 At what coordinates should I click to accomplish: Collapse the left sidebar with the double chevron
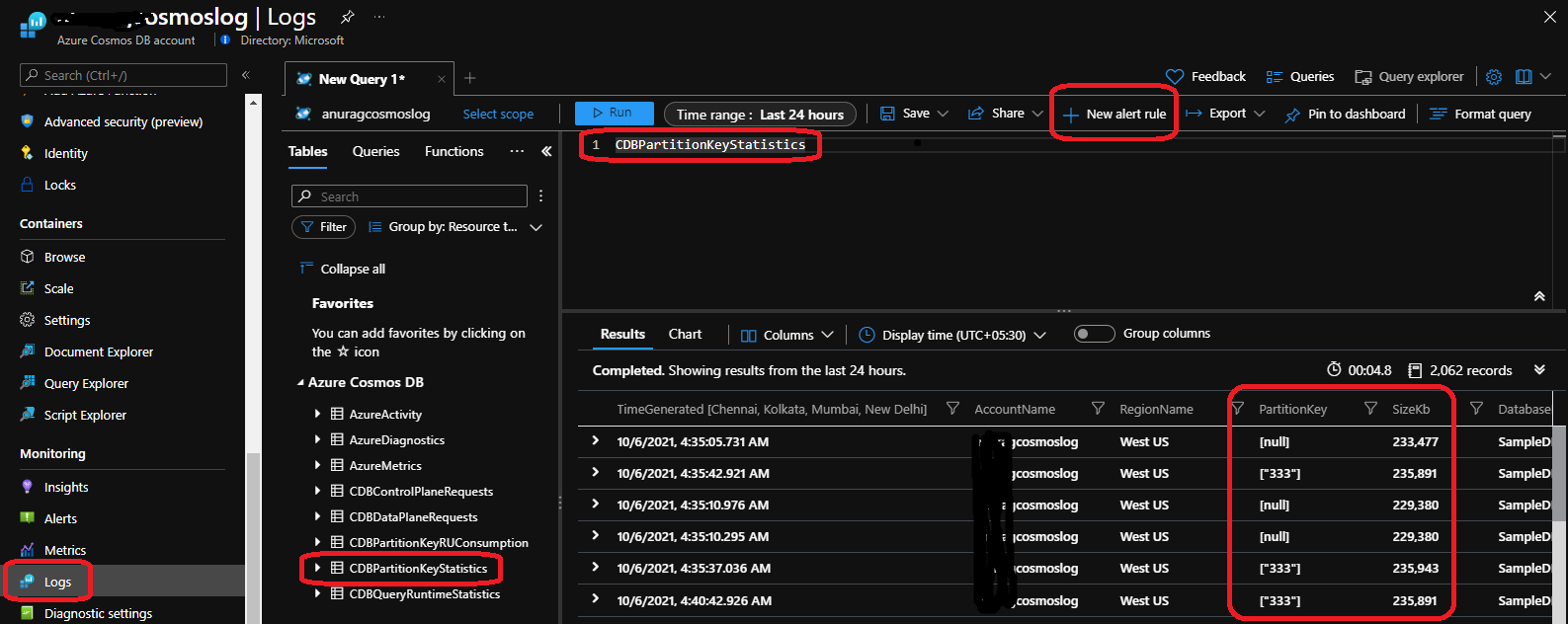[246, 75]
